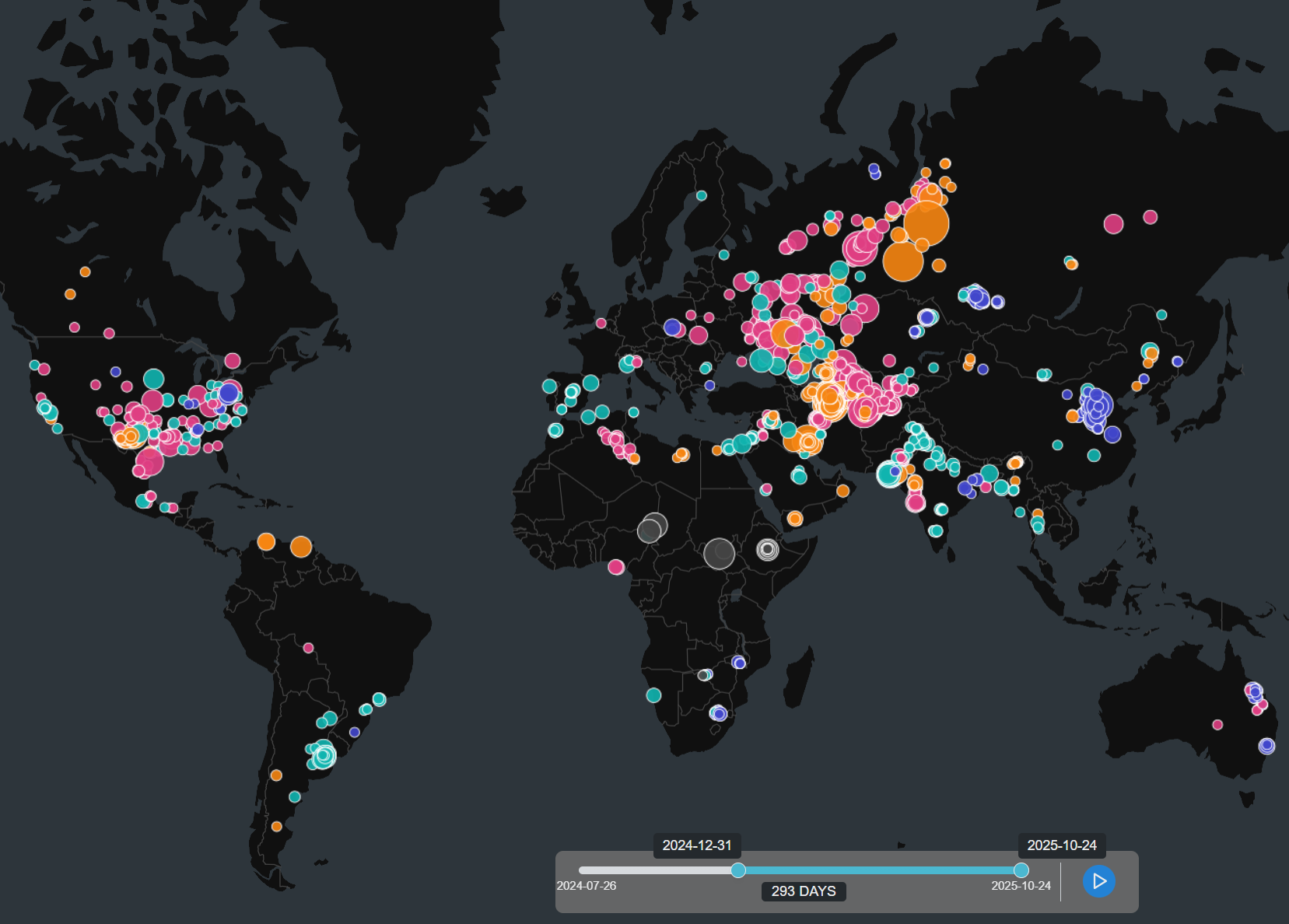Select the larger orange bubble in eastern Venezuela
Viewport: 1289px width, 924px height.
click(301, 547)
